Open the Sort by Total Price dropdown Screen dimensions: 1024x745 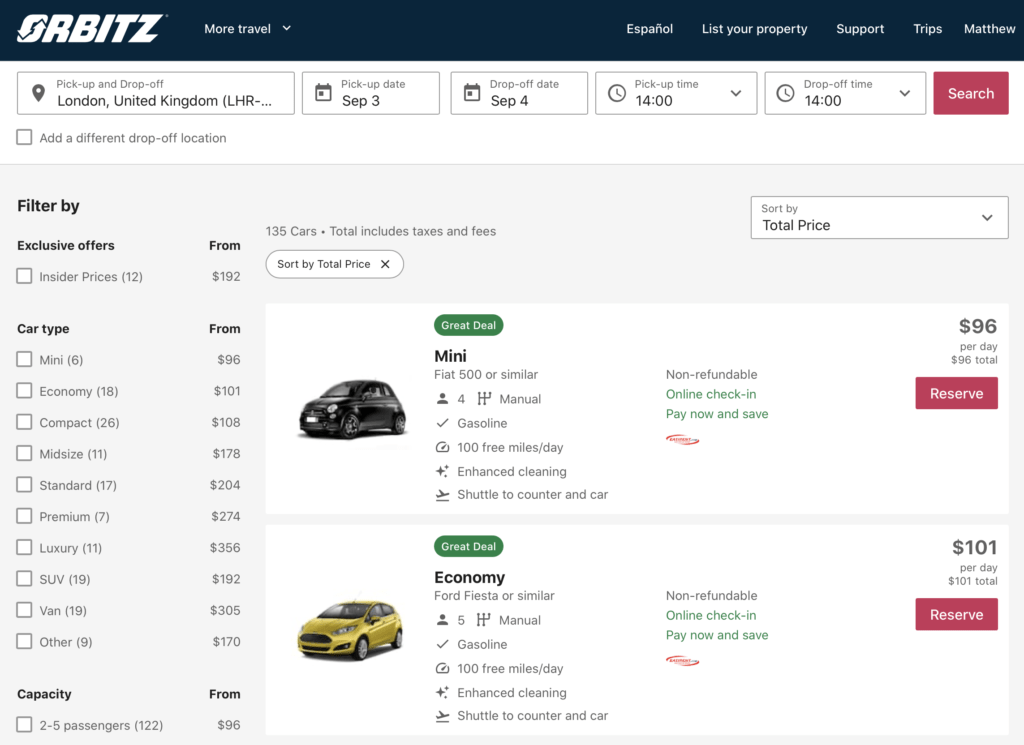(878, 217)
